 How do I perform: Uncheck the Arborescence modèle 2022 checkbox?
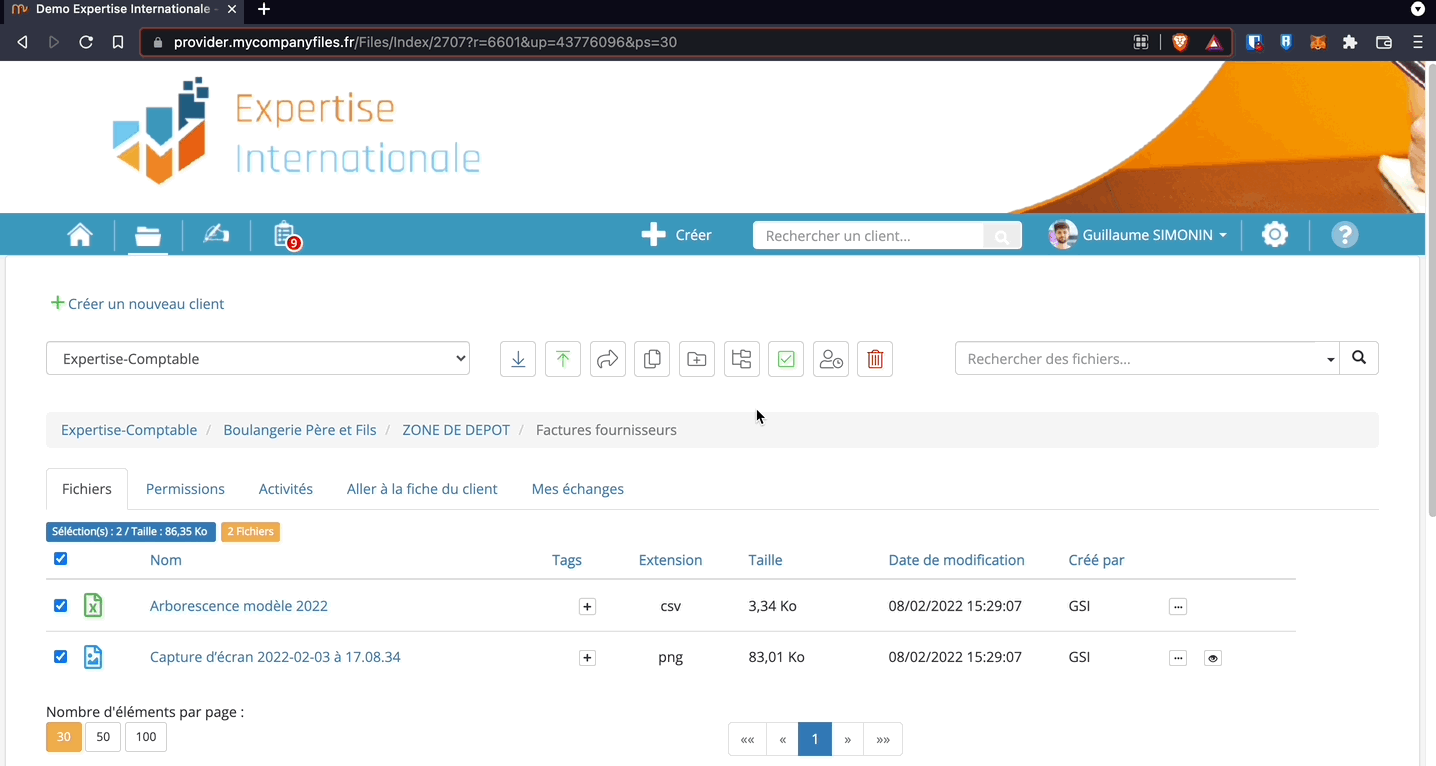[61, 606]
